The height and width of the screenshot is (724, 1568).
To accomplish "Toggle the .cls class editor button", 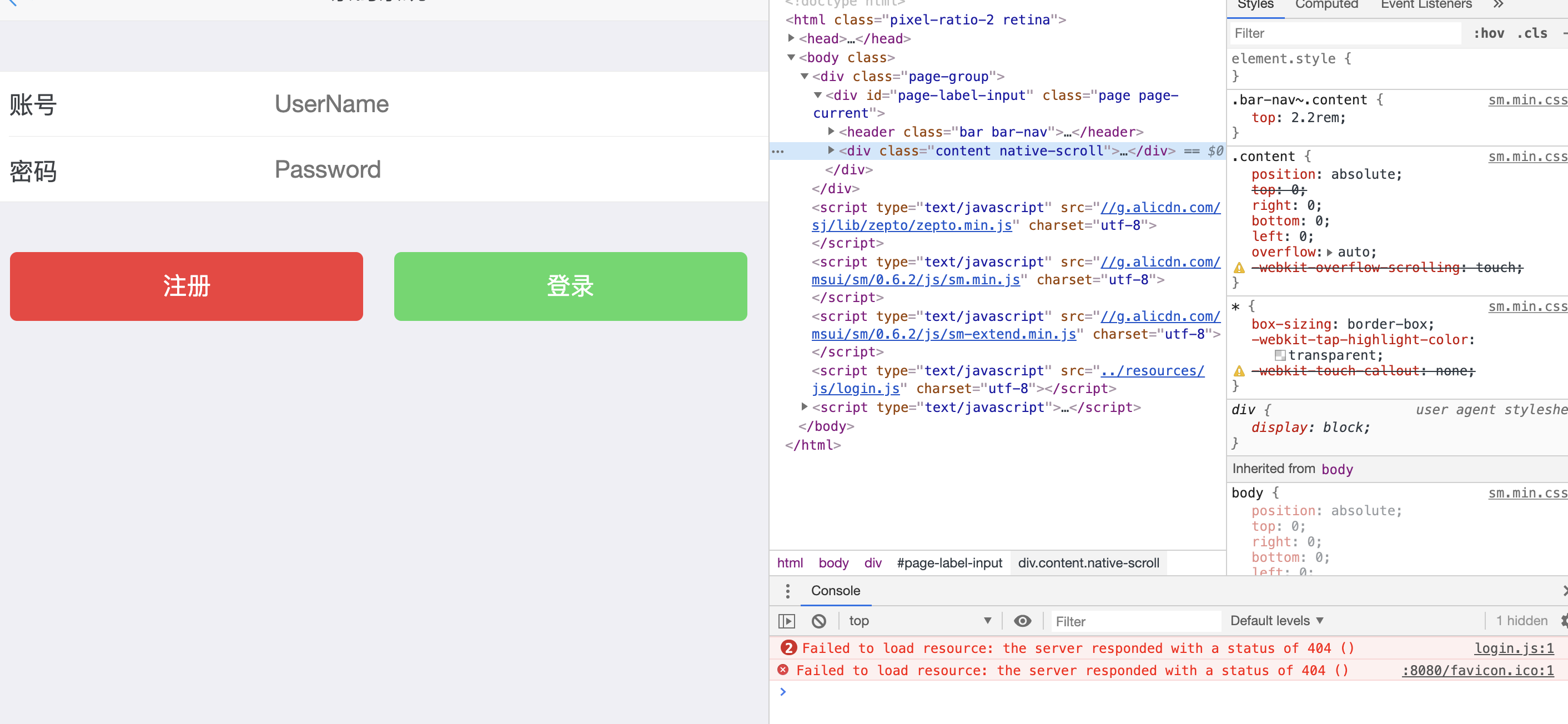I will click(x=1532, y=33).
